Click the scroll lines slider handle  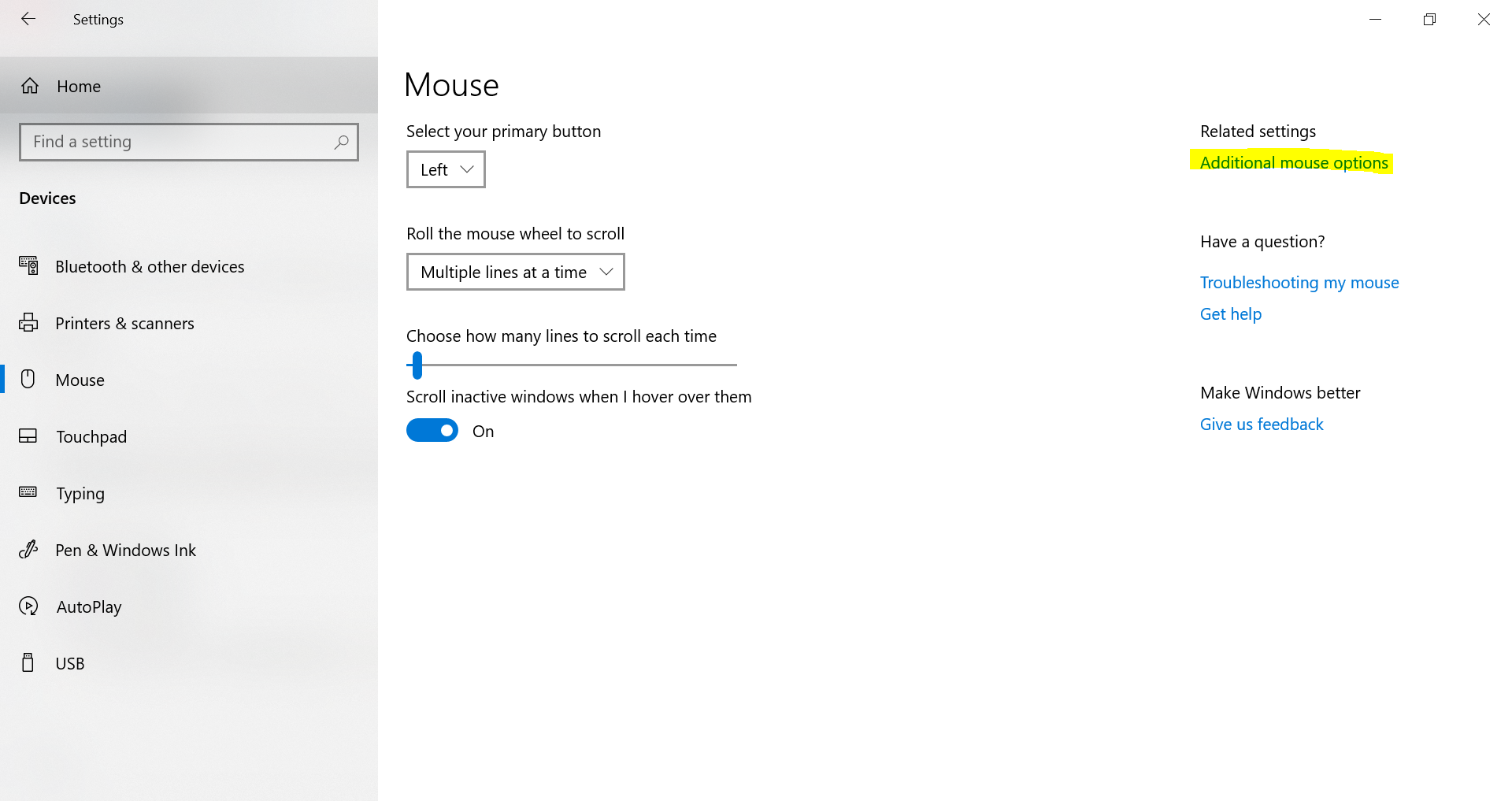[417, 365]
